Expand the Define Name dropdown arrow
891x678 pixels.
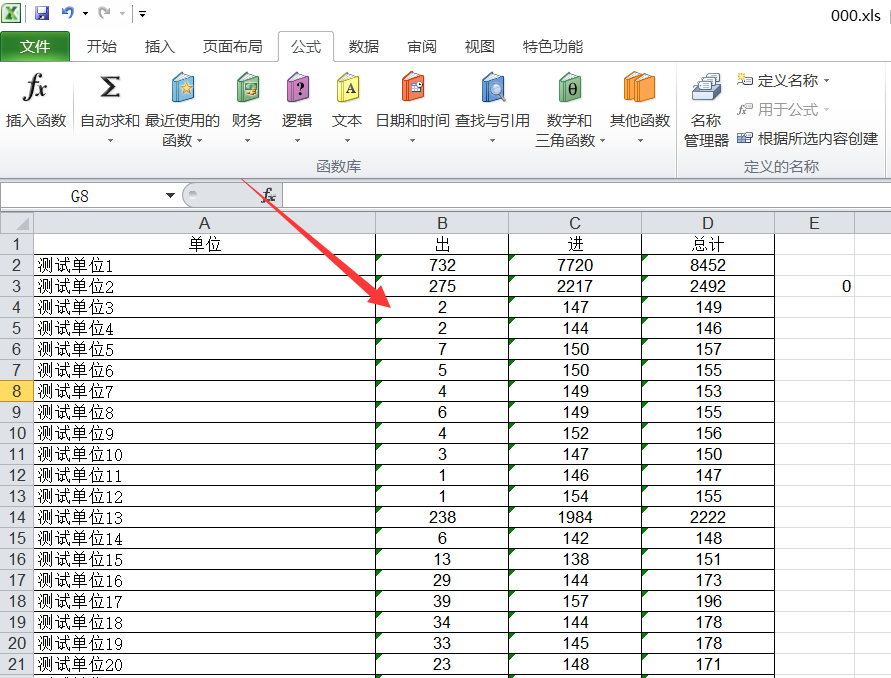click(827, 81)
